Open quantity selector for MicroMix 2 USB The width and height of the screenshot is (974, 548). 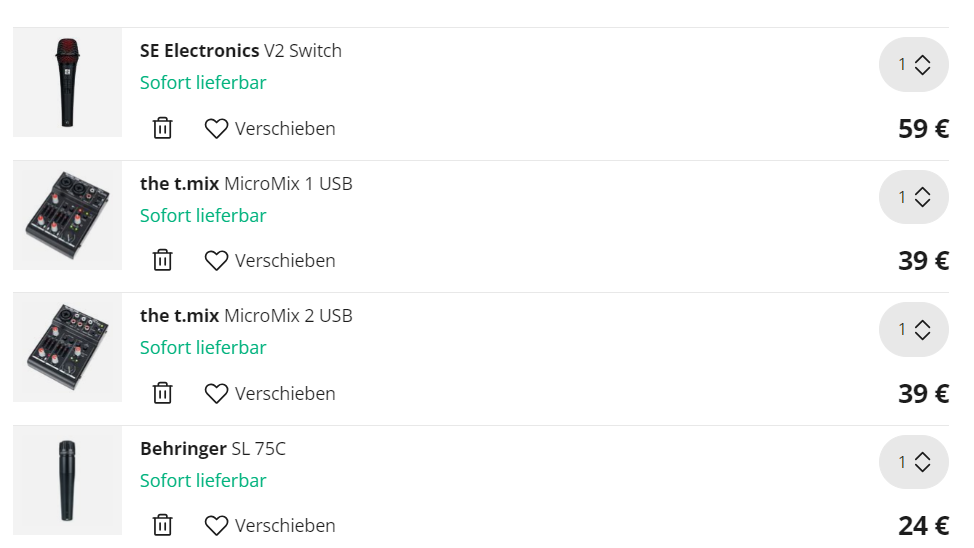913,329
